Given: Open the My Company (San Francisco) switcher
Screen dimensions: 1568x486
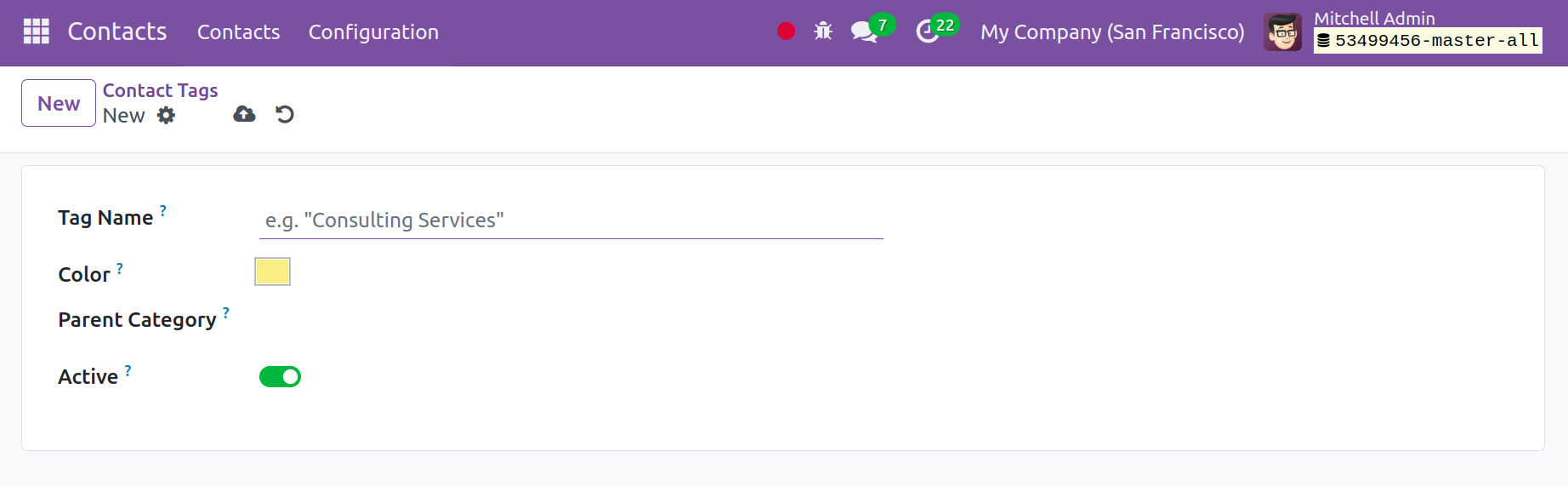Looking at the screenshot, I should pyautogui.click(x=1112, y=32).
